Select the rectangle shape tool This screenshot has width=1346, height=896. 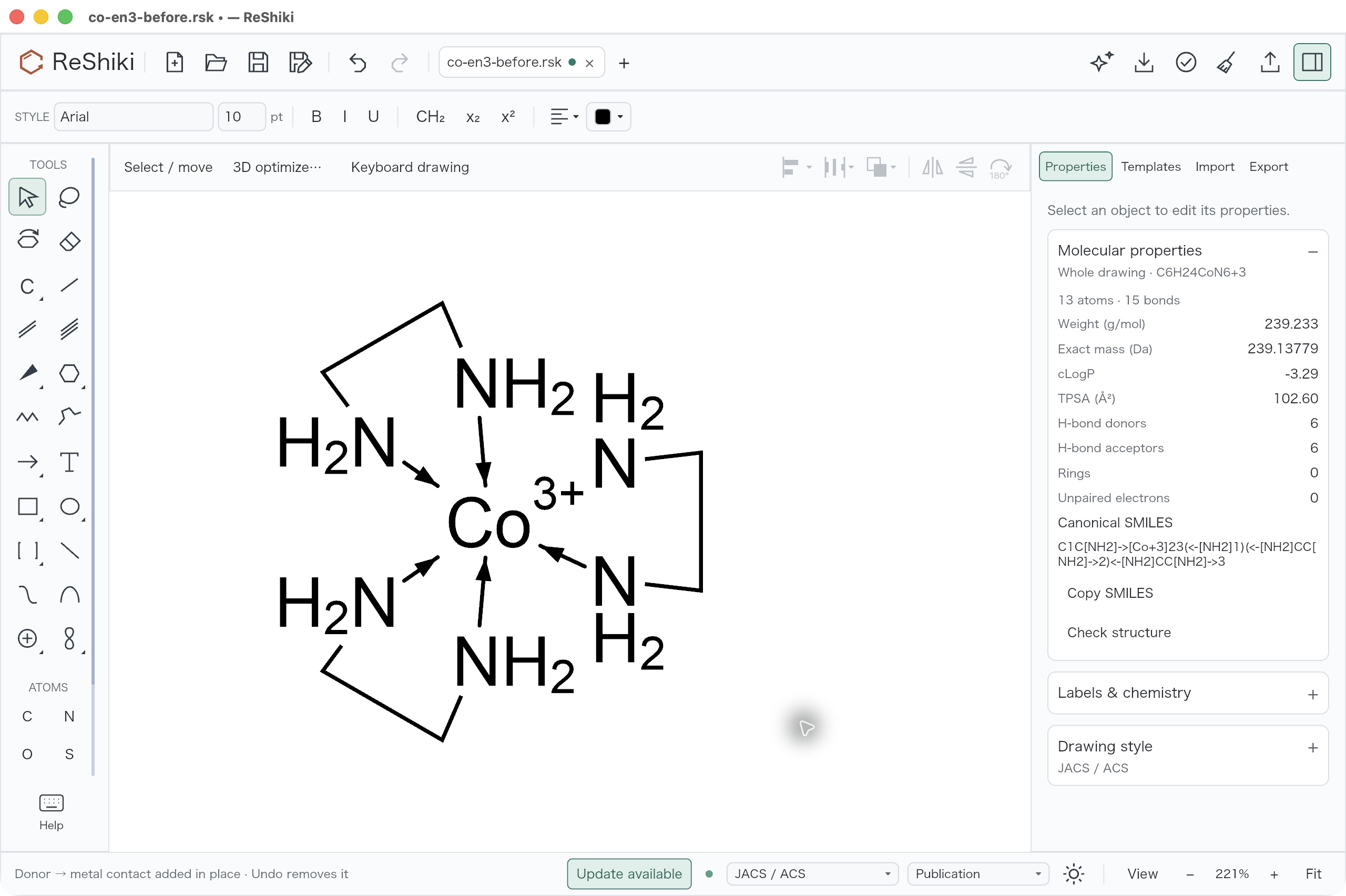coord(27,506)
